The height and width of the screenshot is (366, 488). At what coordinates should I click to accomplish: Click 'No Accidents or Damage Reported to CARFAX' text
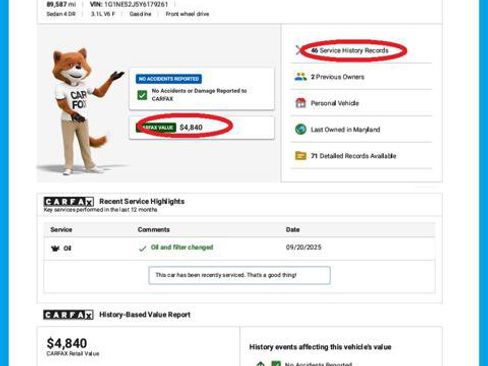[199, 95]
